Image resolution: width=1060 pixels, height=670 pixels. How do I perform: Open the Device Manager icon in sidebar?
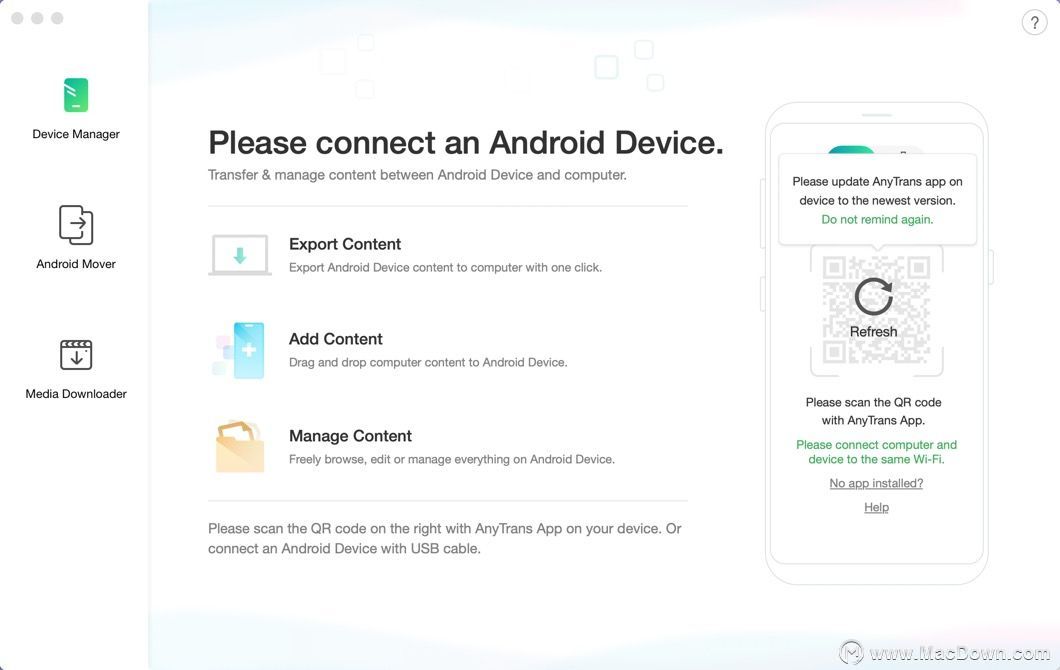[76, 95]
